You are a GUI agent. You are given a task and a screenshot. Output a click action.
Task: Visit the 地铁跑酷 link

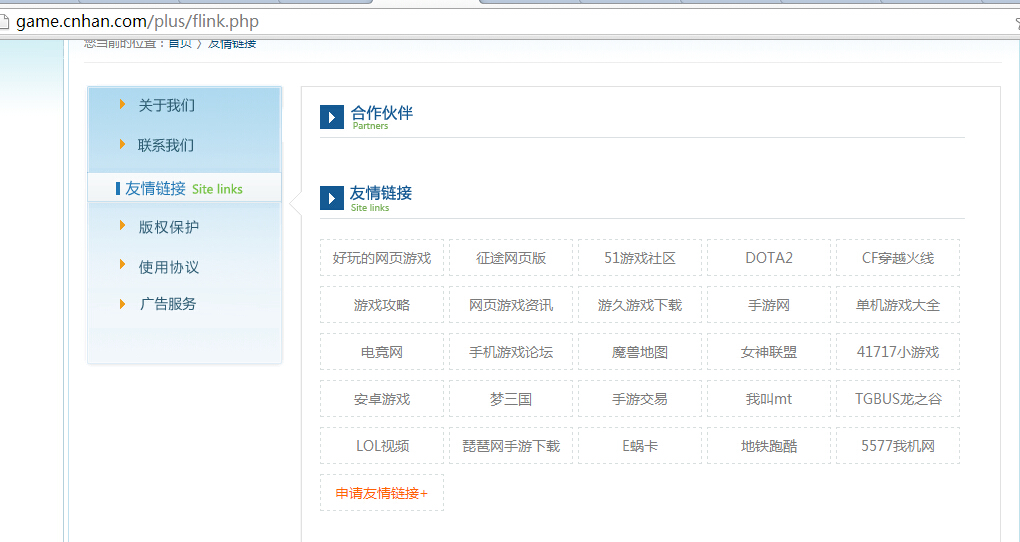pyautogui.click(x=769, y=446)
